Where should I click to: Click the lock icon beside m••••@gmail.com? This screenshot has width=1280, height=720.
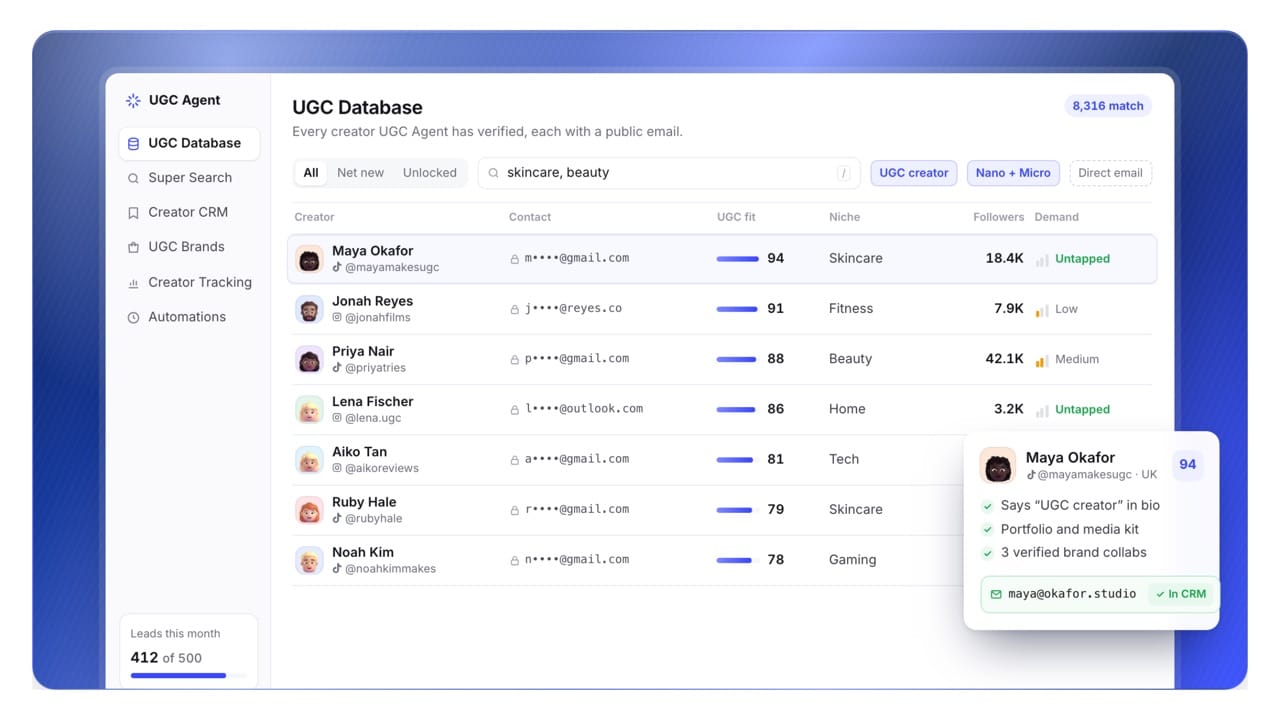click(x=515, y=259)
